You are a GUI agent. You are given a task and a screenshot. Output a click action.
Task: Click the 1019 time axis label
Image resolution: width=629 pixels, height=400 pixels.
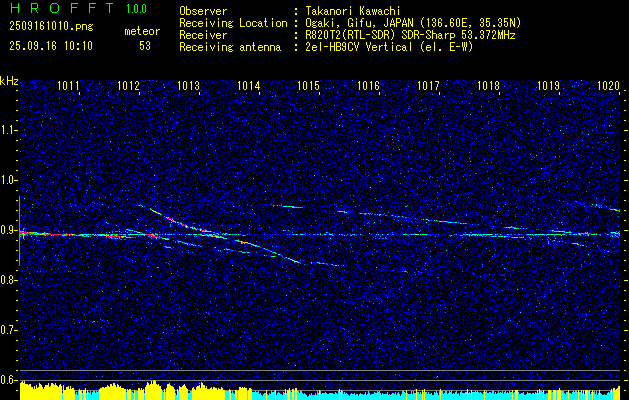pos(549,85)
